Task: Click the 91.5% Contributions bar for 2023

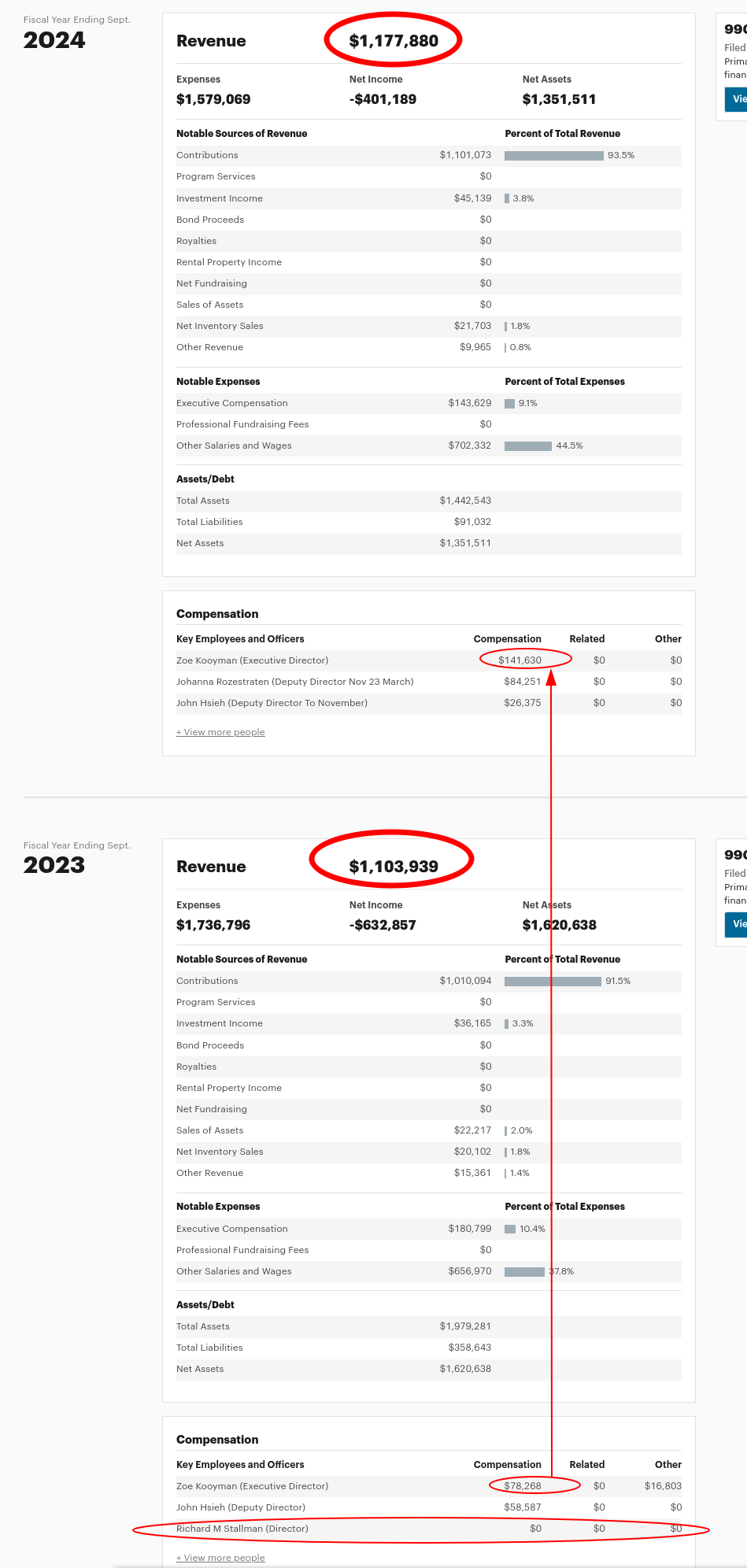Action: 553,982
